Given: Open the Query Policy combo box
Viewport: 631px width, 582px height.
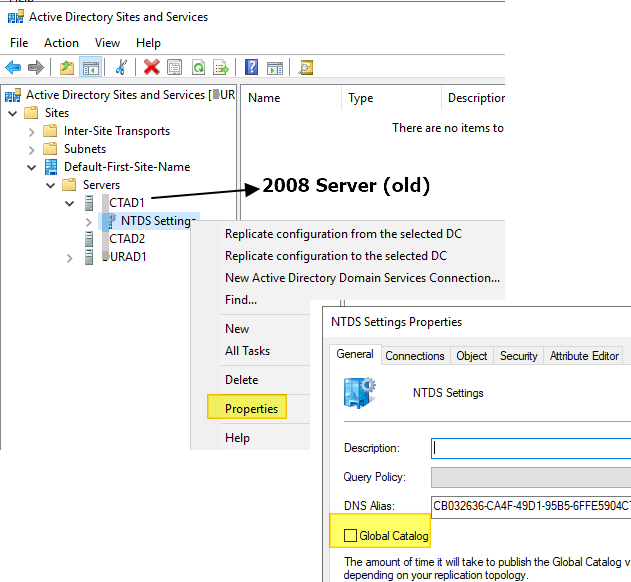Looking at the screenshot, I should (531, 477).
